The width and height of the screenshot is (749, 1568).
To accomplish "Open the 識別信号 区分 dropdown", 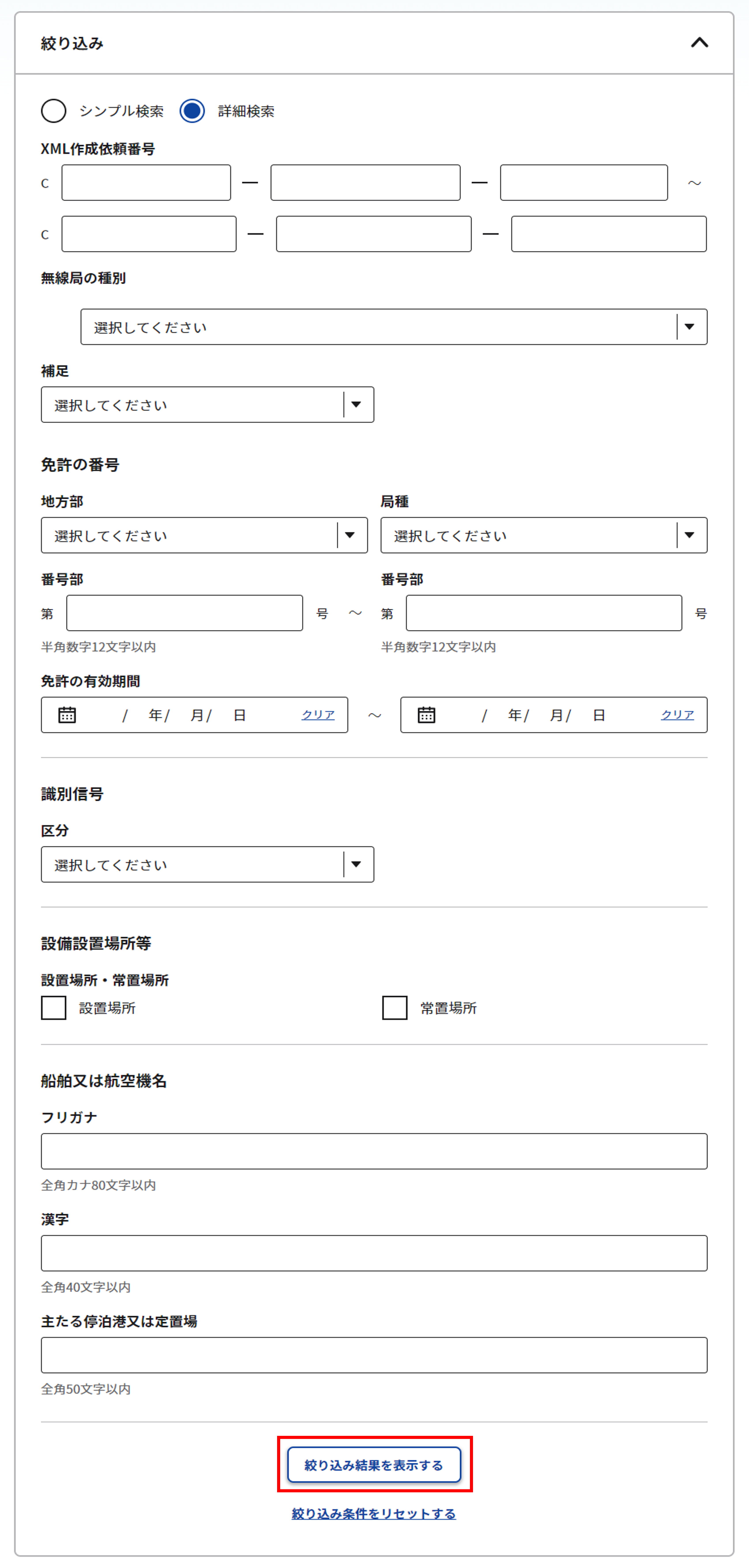I will (x=207, y=864).
